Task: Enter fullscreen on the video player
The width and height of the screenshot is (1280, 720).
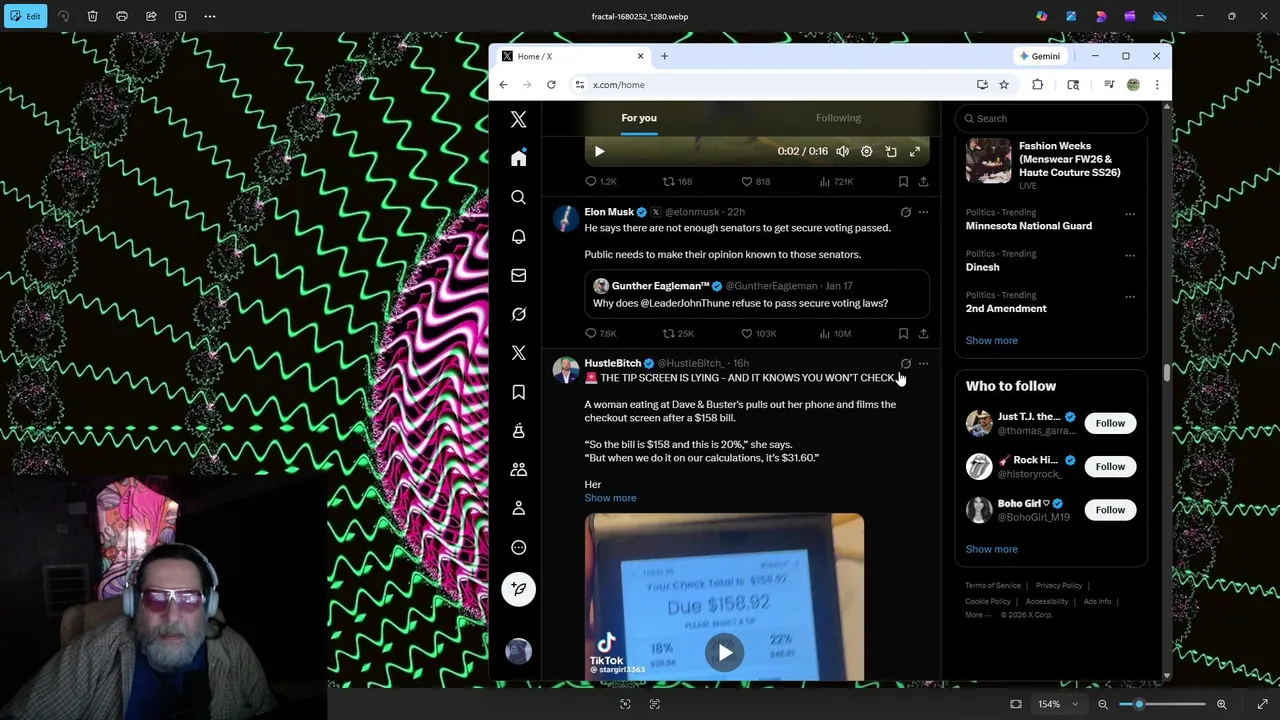Action: [914, 151]
